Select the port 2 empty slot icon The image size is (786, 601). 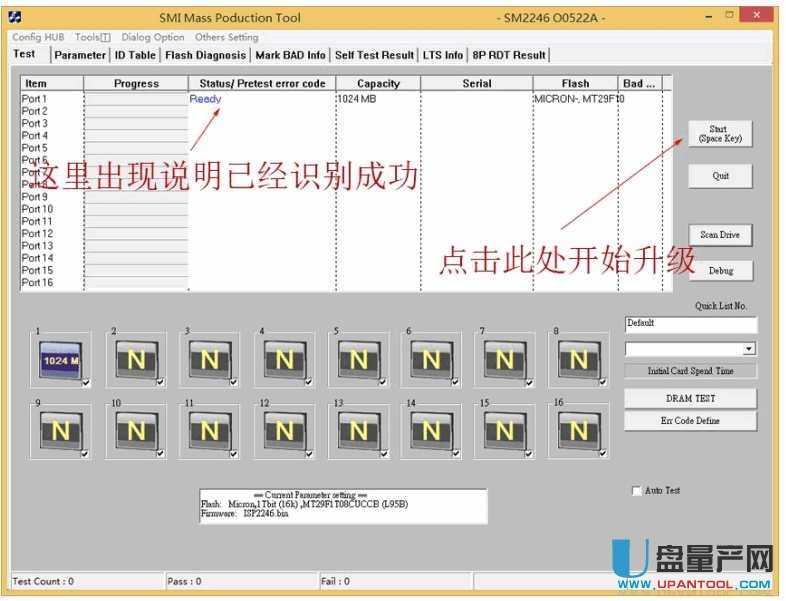(135, 358)
